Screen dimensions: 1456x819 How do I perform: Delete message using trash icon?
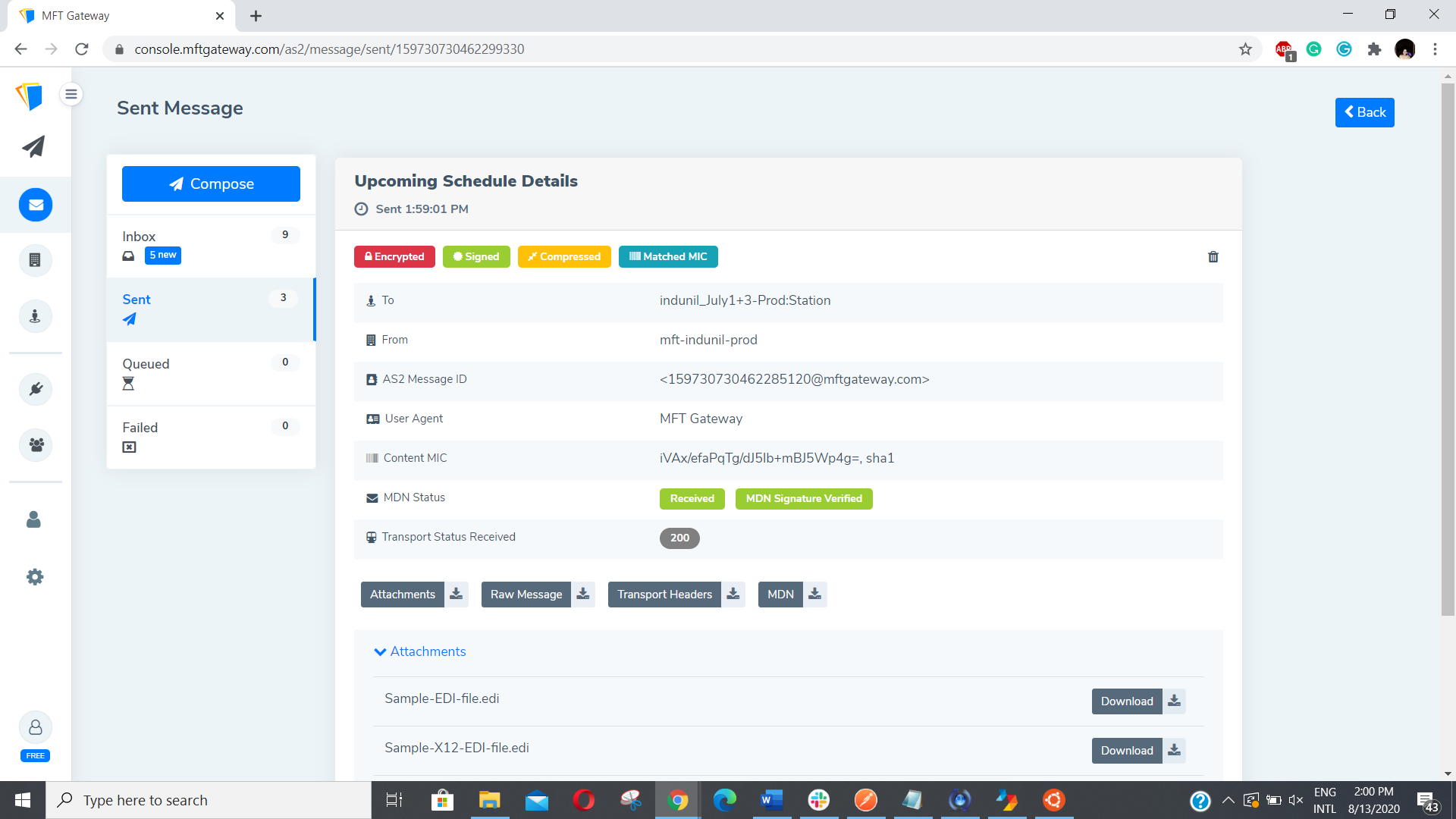tap(1213, 257)
